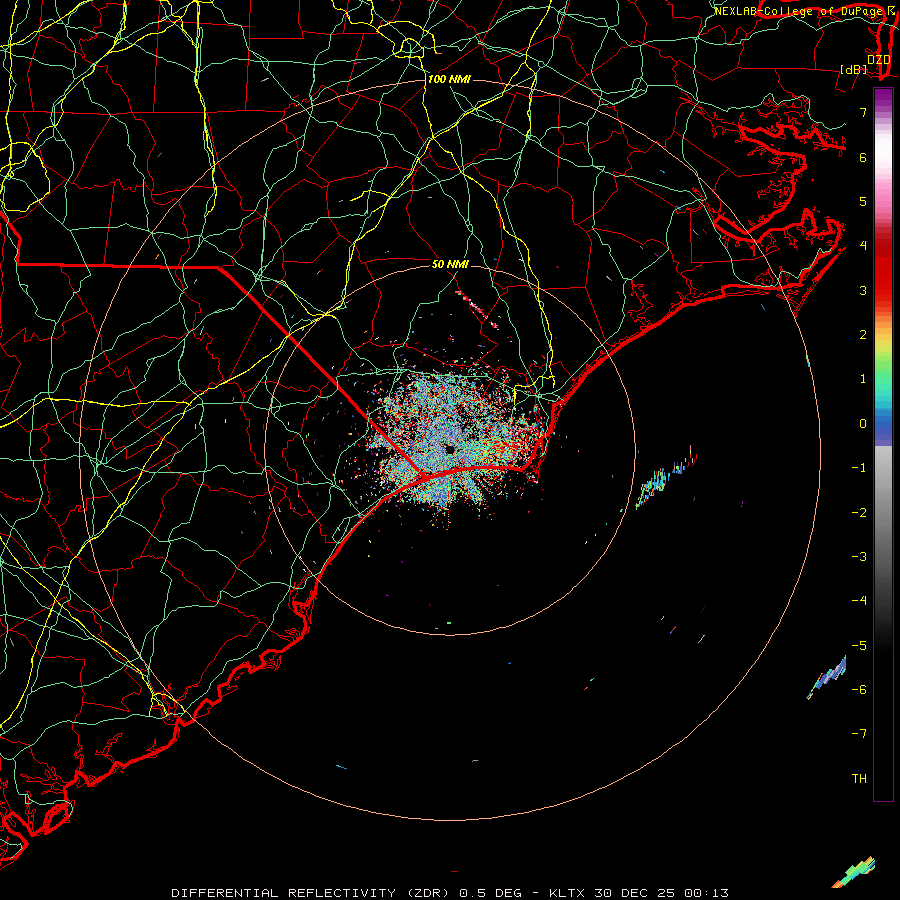Screen dimensions: 900x900
Task: Click the DZD product label above colorbar
Action: click(x=878, y=59)
